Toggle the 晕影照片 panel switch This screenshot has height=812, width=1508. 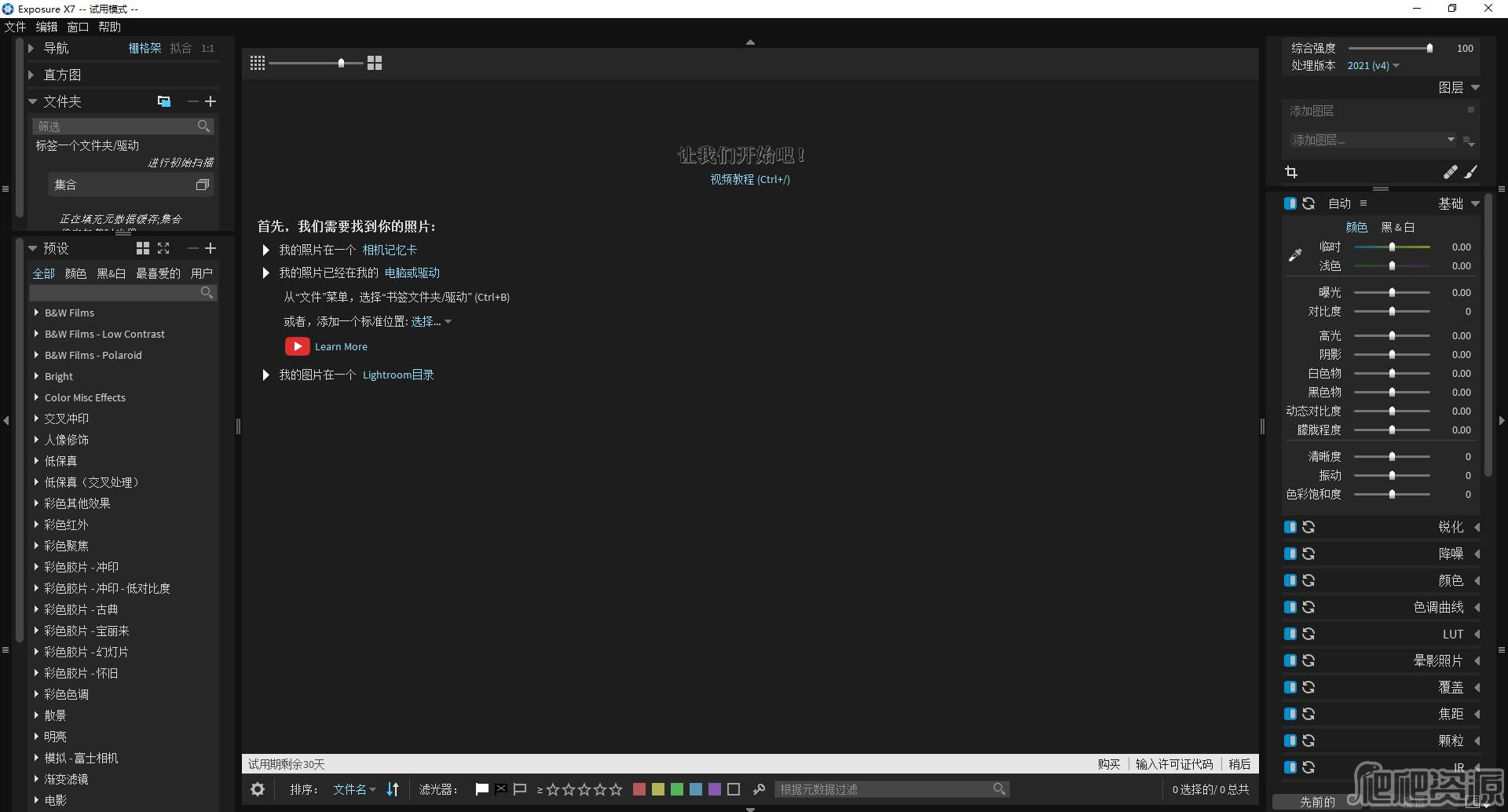(1290, 660)
